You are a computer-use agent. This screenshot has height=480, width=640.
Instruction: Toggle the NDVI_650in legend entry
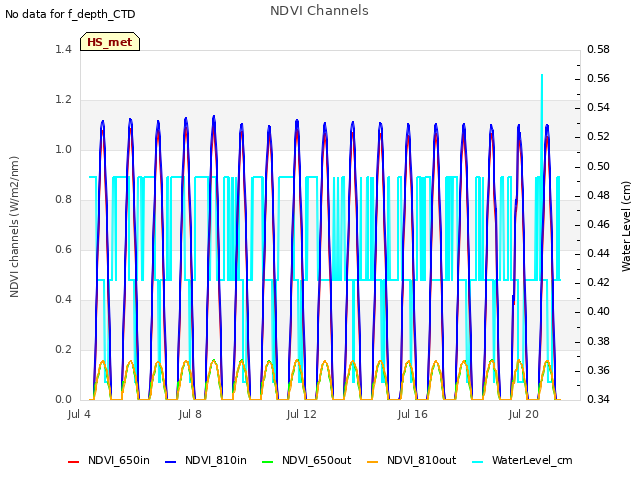(x=109, y=461)
